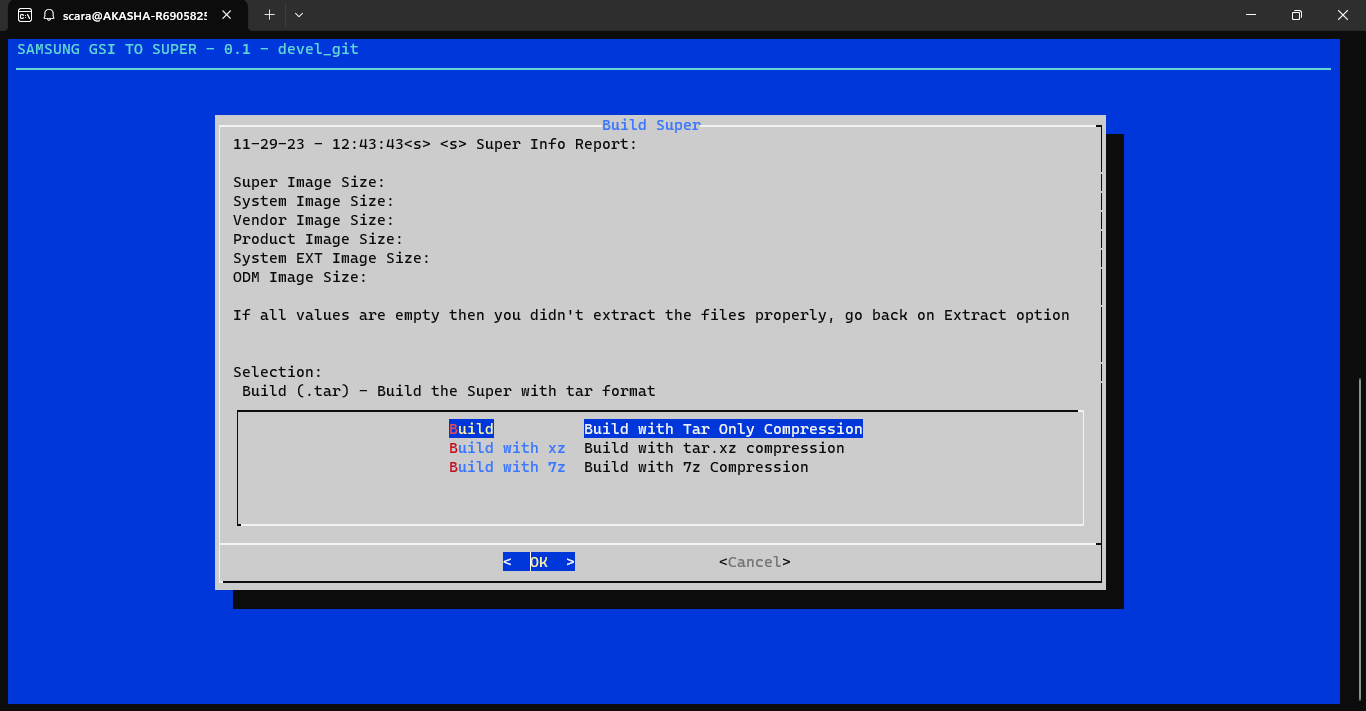This screenshot has width=1366, height=711.
Task: Click the bell icon on the terminal tab
Action: point(48,15)
